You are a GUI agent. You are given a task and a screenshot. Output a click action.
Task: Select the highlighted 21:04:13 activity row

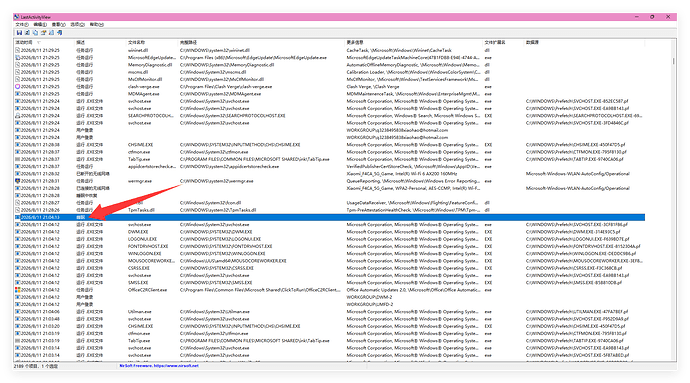[330, 217]
